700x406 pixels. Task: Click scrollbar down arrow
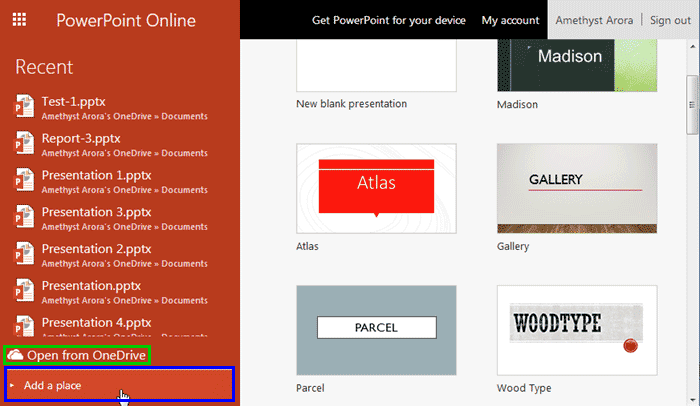(692, 400)
